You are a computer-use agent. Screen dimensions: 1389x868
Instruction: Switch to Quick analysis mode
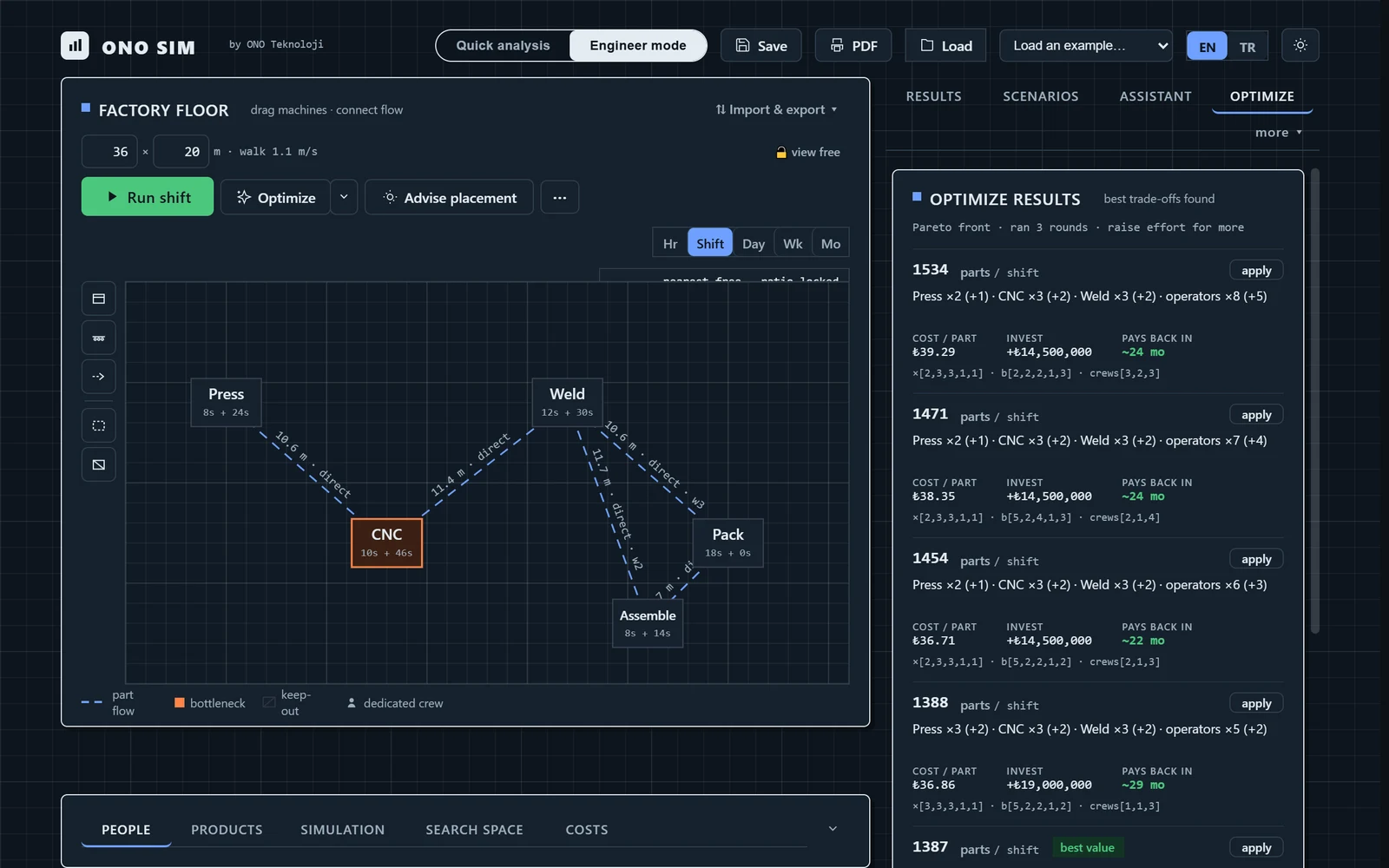tap(504, 45)
